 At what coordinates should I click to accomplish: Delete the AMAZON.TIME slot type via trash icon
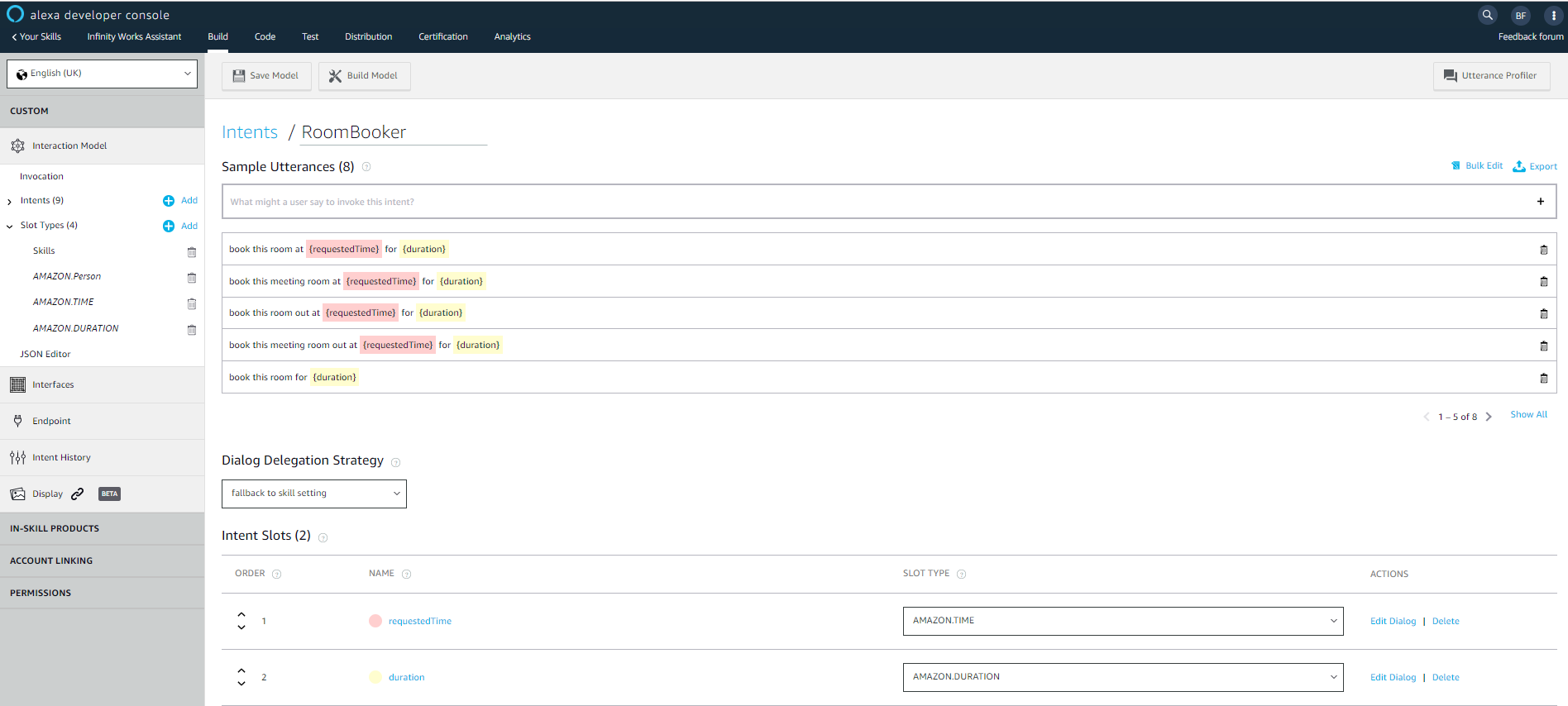192,303
